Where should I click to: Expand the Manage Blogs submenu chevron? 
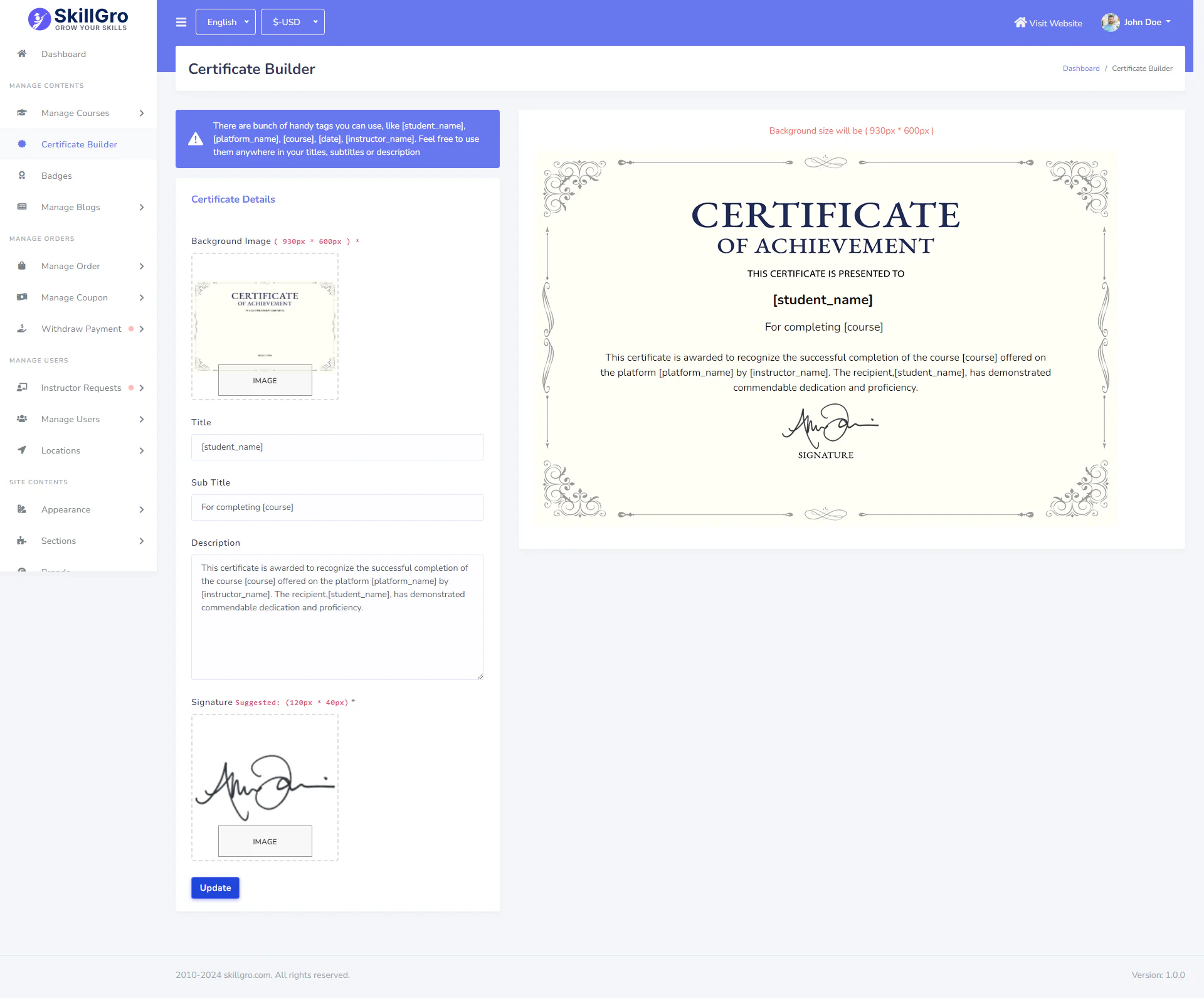(x=142, y=207)
